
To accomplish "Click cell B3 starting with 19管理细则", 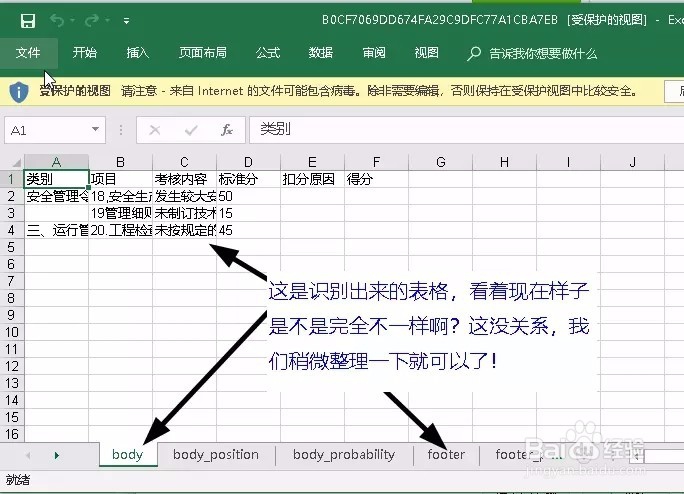I will [120, 213].
